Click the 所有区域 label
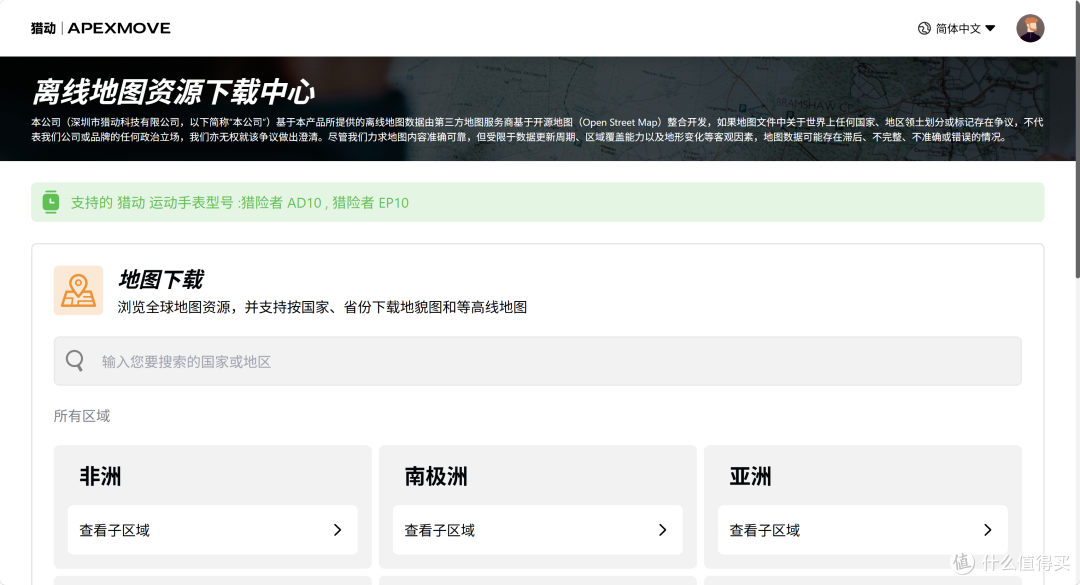Viewport: 1080px width, 585px height. tap(82, 416)
